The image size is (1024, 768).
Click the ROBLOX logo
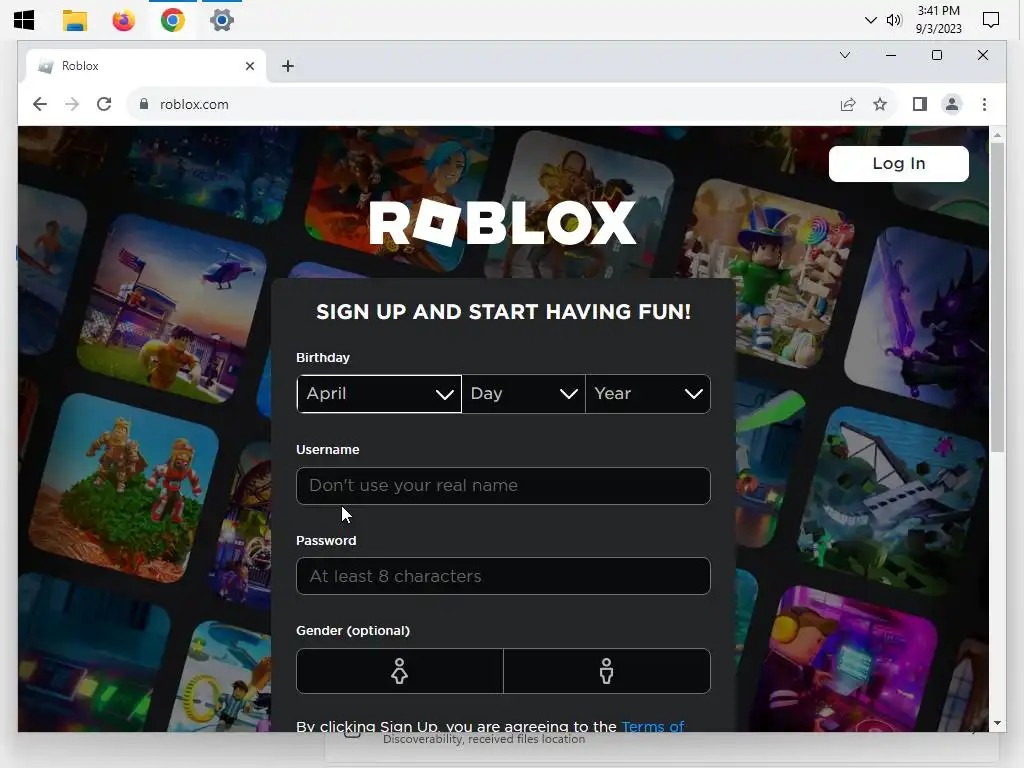pyautogui.click(x=502, y=223)
